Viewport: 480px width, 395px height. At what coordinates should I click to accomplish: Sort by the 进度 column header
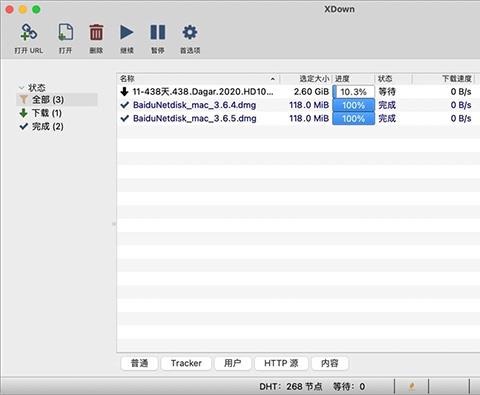tap(353, 79)
